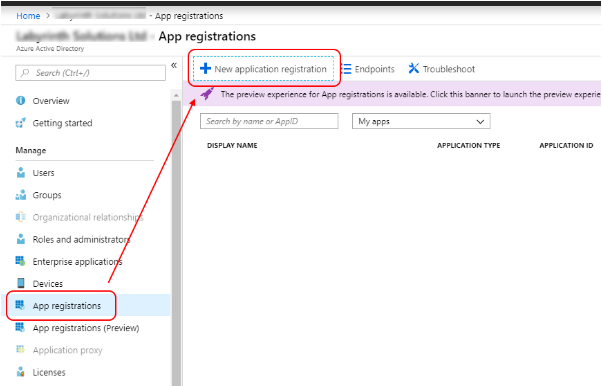Screen dimensions: 602x386
Task: Click the App registrations icon
Action: 20,305
